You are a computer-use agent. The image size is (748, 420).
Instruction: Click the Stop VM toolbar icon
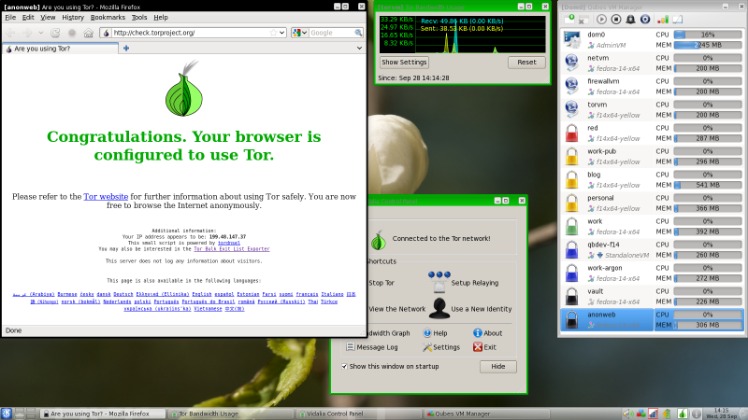pos(616,19)
